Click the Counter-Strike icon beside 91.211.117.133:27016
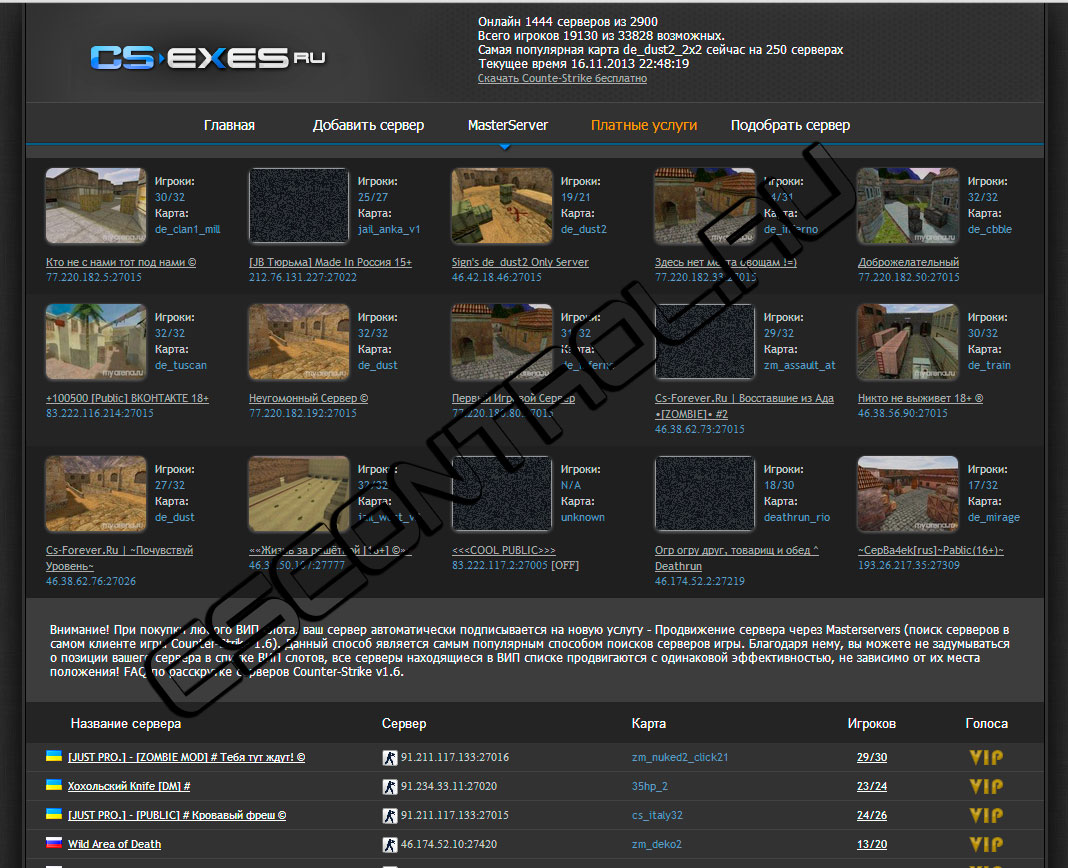This screenshot has width=1068, height=868. (x=390, y=758)
